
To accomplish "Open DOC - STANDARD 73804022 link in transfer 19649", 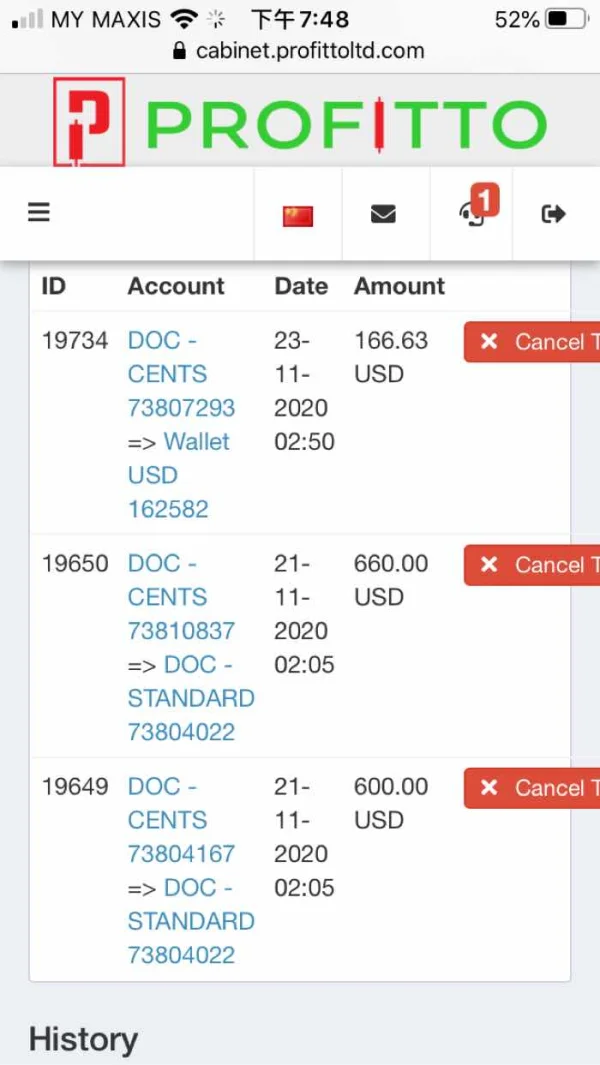I will [x=191, y=921].
